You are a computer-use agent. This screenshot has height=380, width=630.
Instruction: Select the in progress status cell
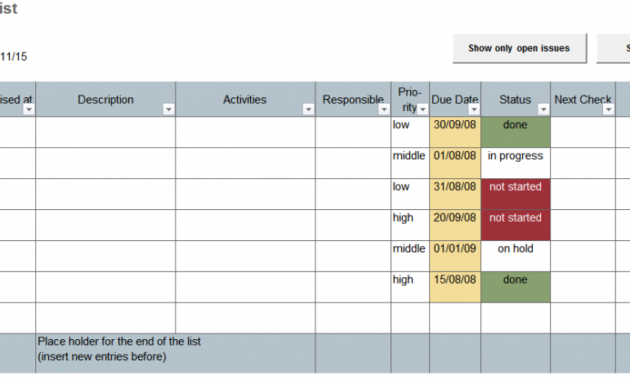tap(515, 163)
